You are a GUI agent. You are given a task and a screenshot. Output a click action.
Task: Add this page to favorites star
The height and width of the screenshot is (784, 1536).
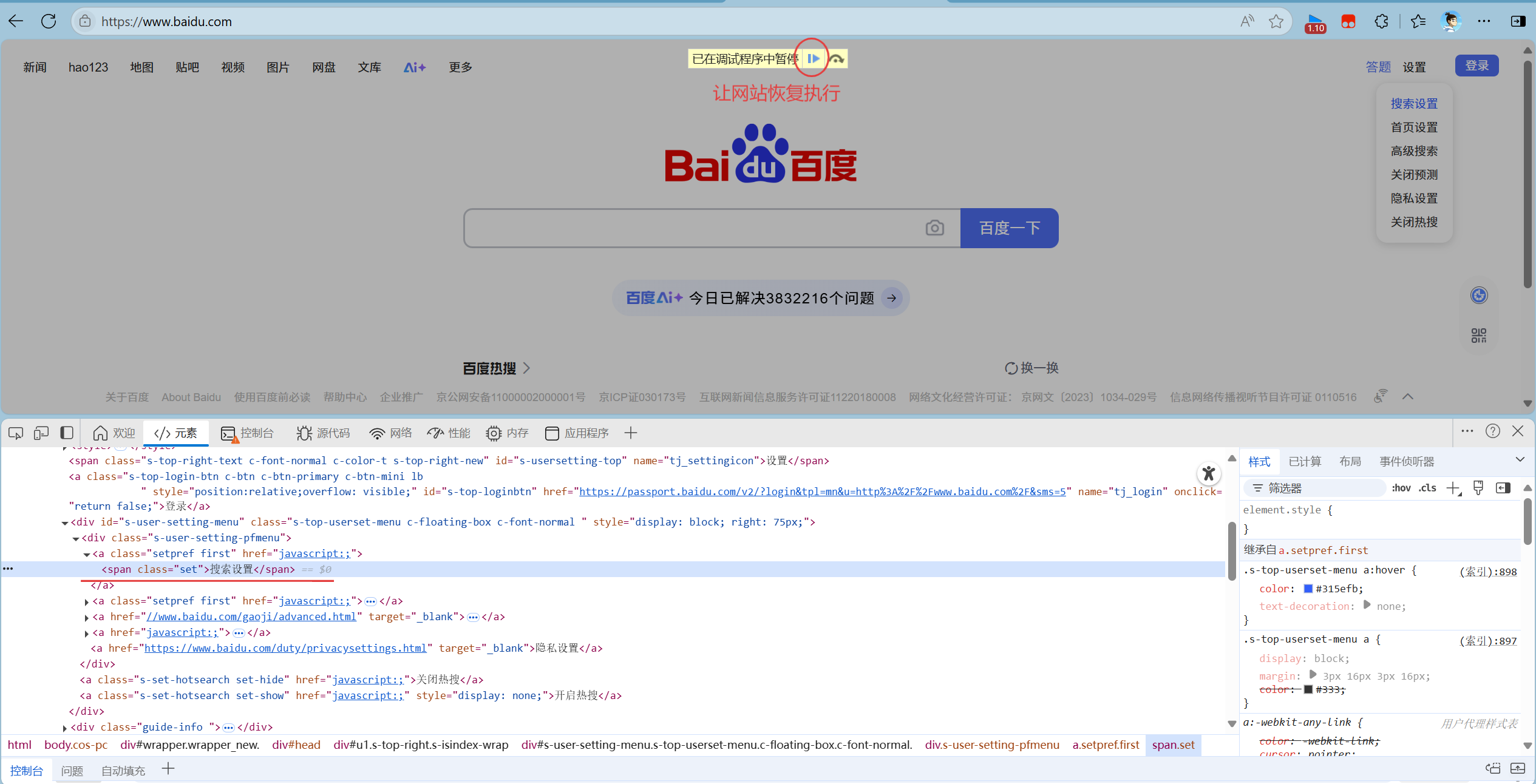coord(1276,22)
